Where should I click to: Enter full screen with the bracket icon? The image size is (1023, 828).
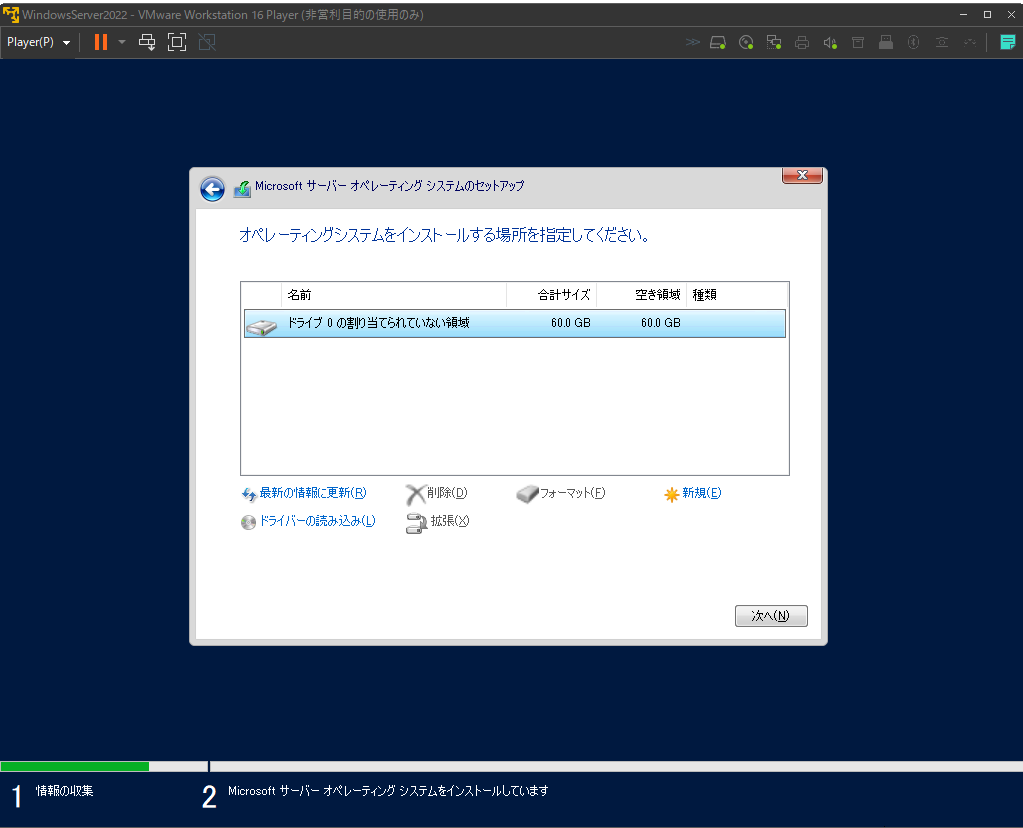pos(176,42)
